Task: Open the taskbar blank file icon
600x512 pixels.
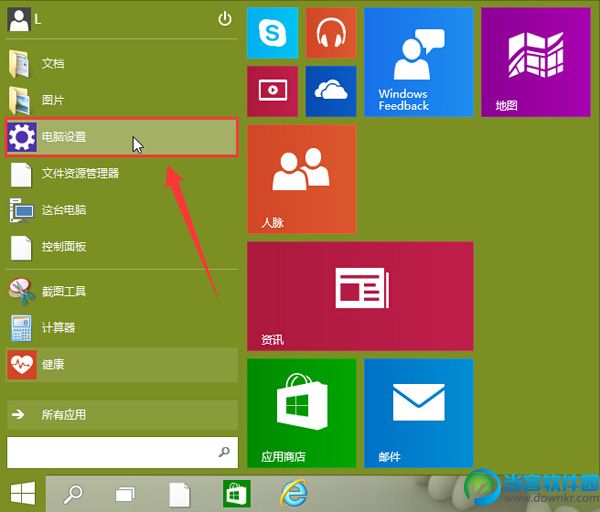Action: (179, 494)
